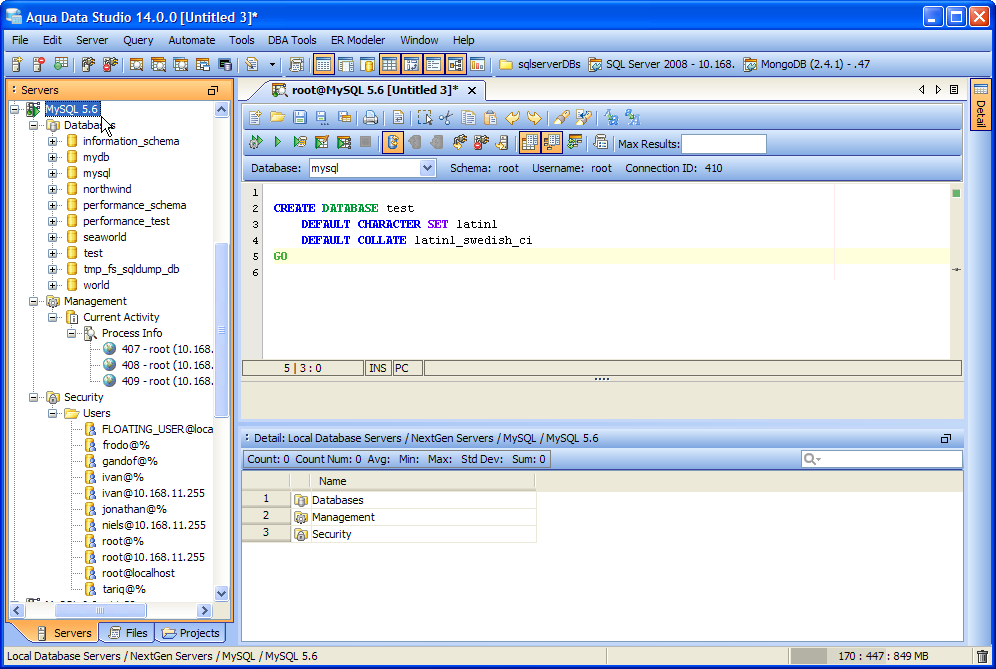The height and width of the screenshot is (669, 996).
Task: Switch to the Projects tab
Action: (x=191, y=633)
